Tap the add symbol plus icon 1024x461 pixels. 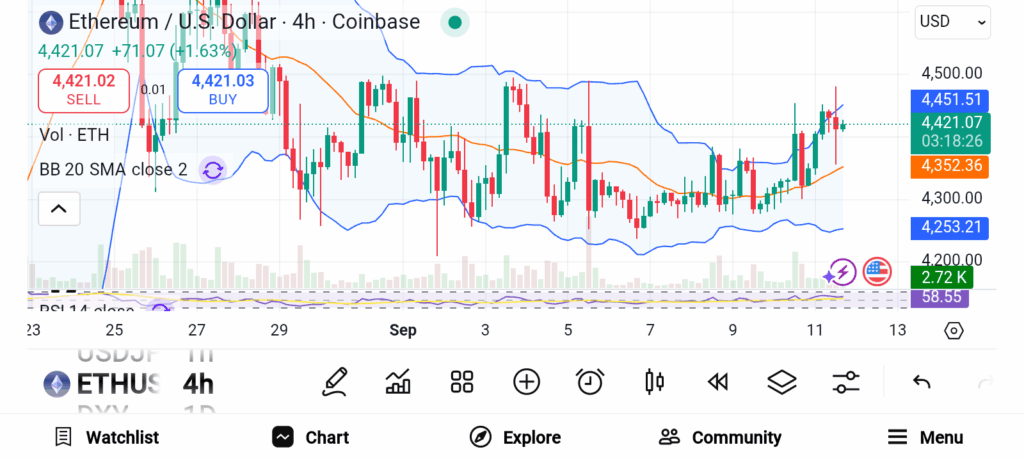[x=526, y=381]
